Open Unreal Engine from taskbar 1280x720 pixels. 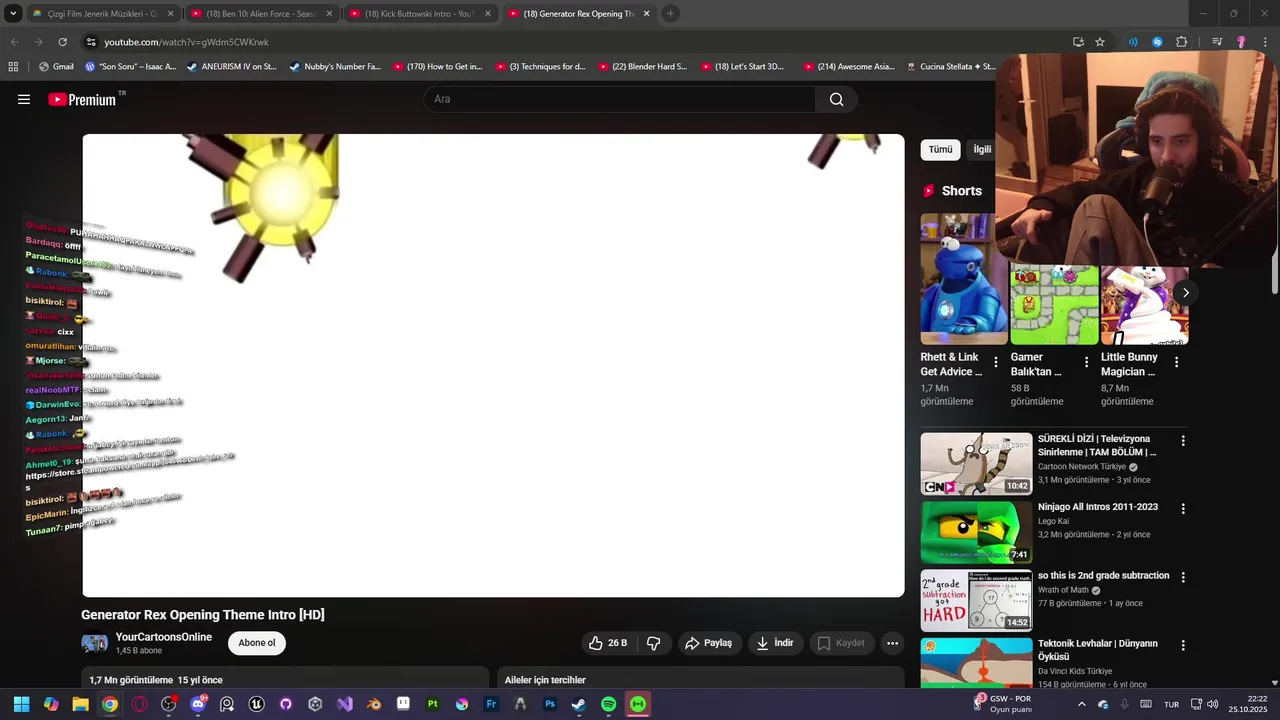(256, 704)
